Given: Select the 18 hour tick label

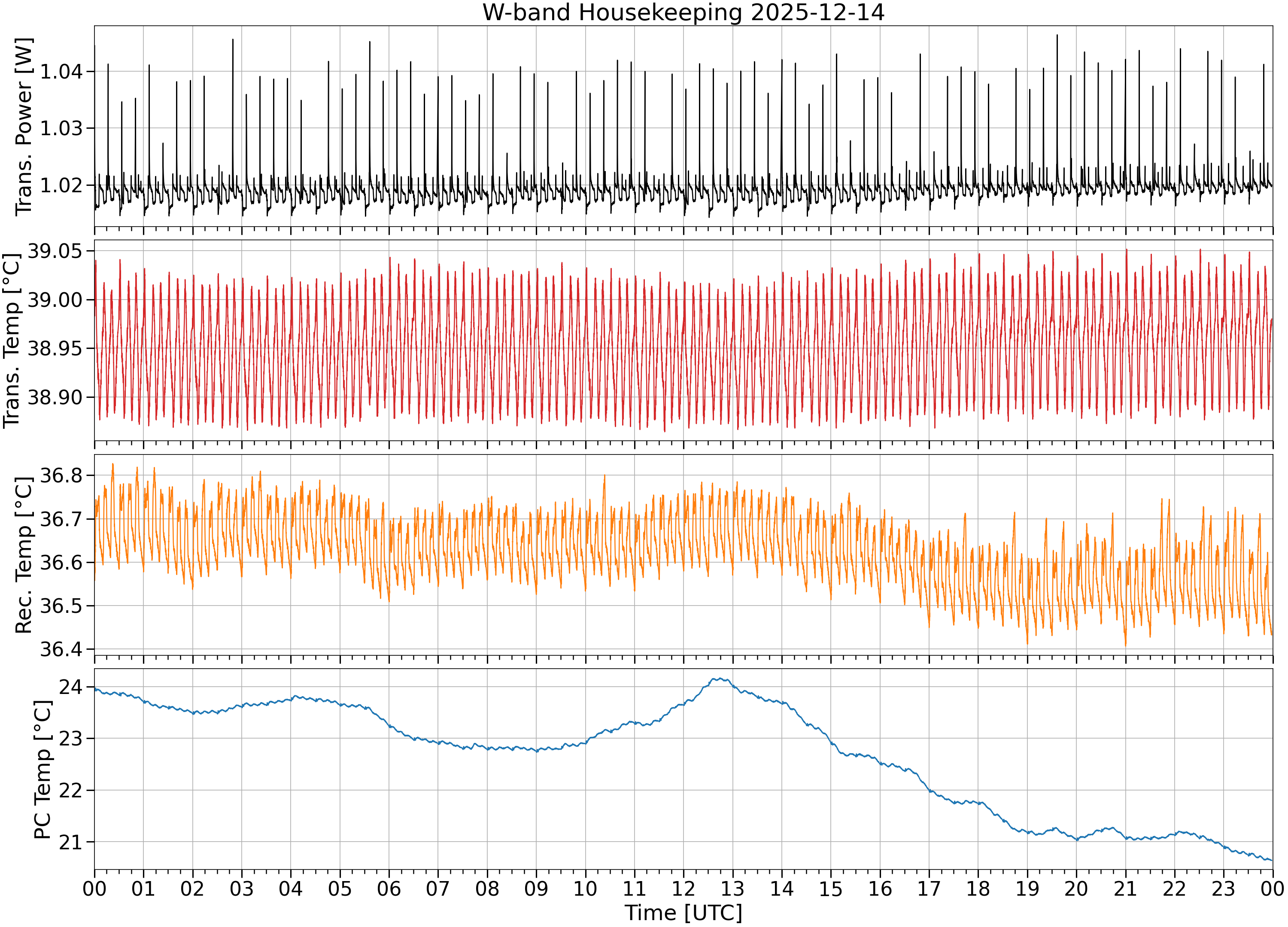Looking at the screenshot, I should (978, 888).
